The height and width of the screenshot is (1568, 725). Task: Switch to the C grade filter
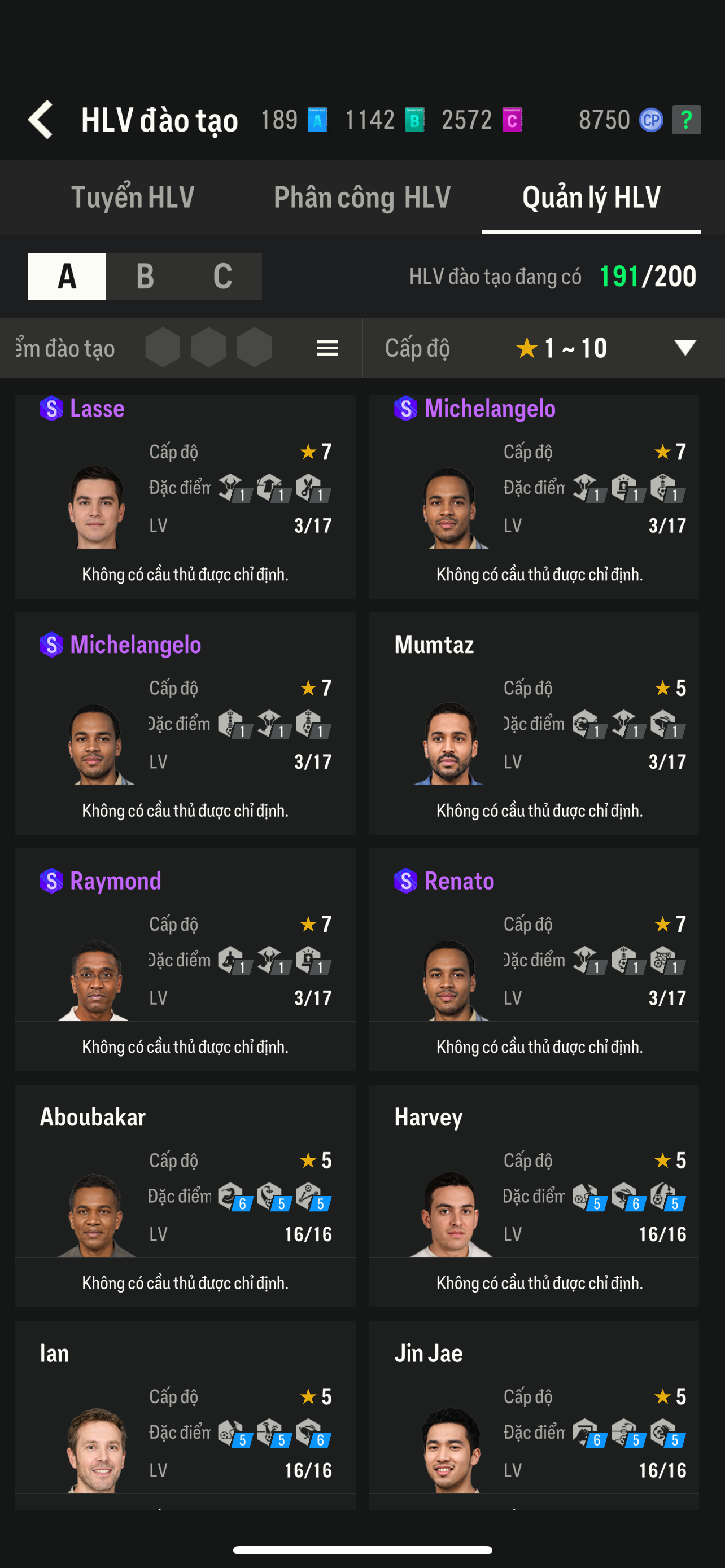pyautogui.click(x=223, y=277)
